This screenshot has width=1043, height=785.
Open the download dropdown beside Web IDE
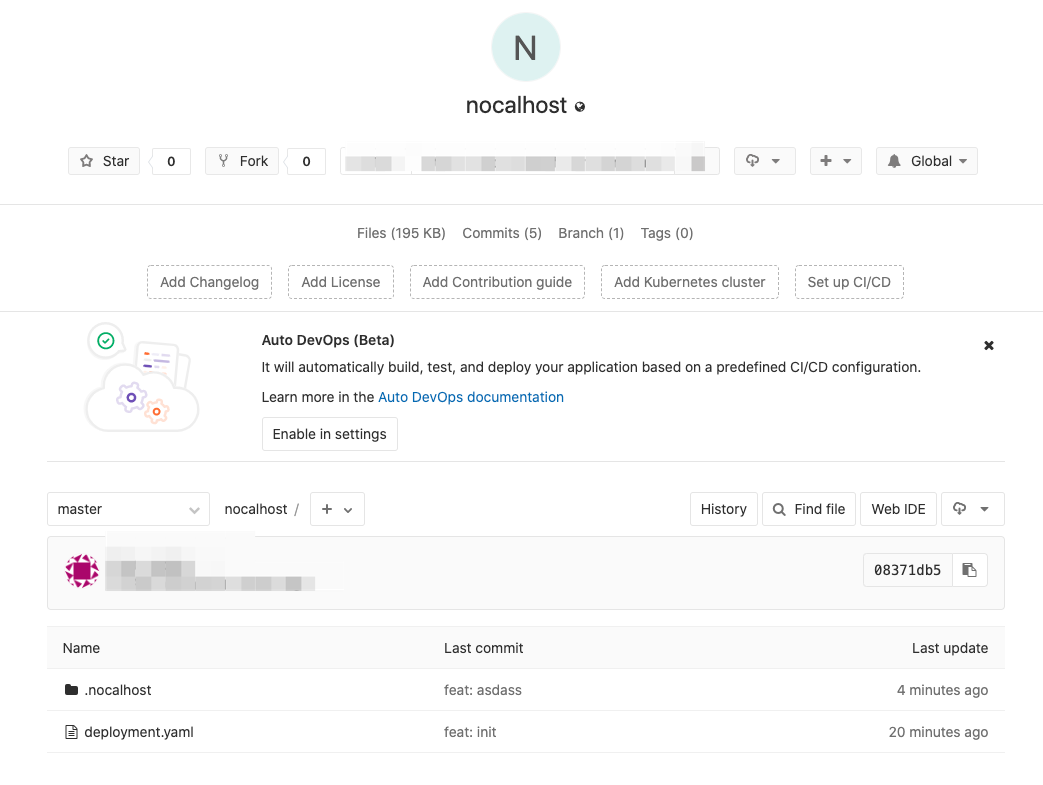[971, 509]
